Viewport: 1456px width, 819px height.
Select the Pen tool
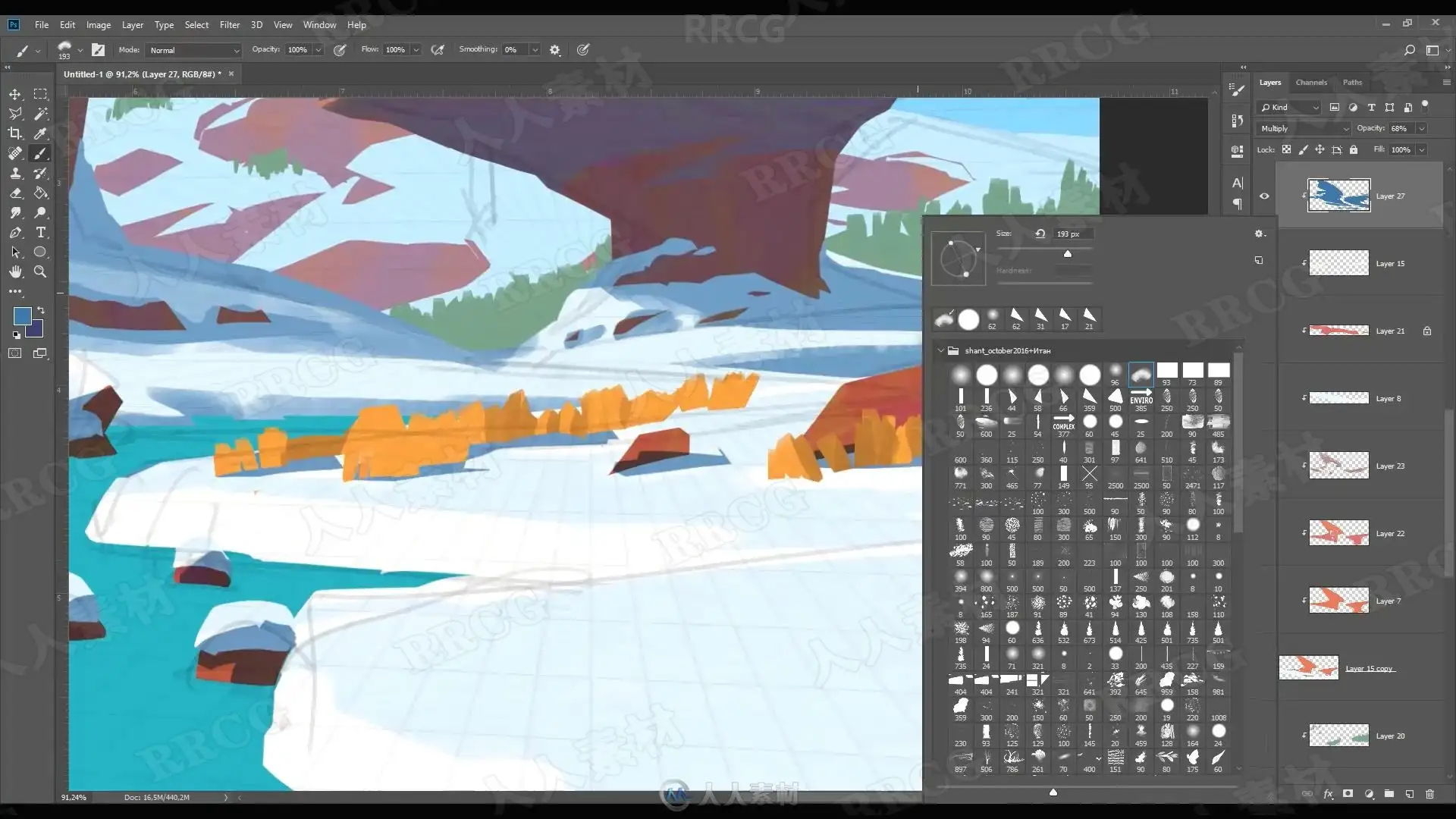[x=15, y=232]
